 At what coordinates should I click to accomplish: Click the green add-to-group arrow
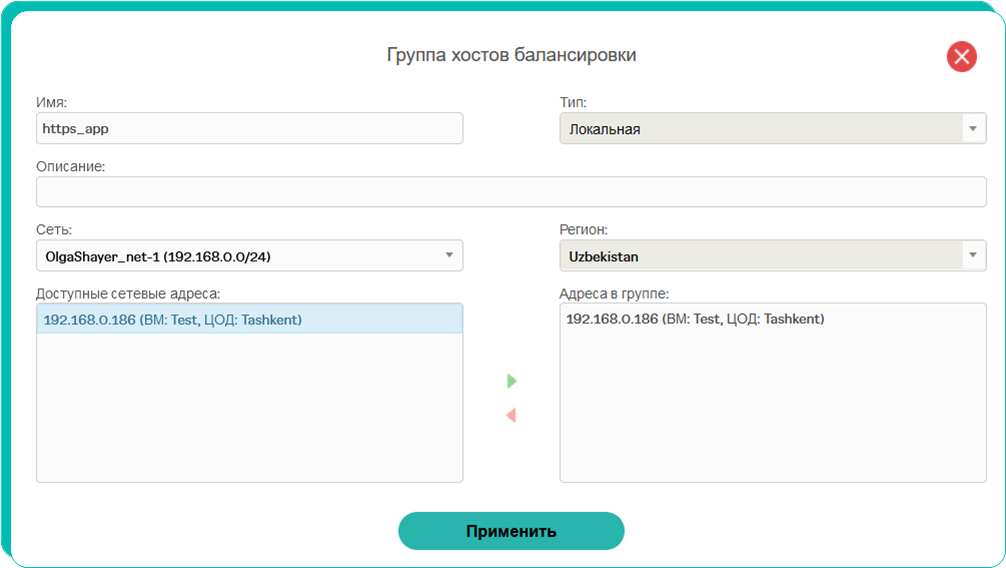[x=511, y=381]
